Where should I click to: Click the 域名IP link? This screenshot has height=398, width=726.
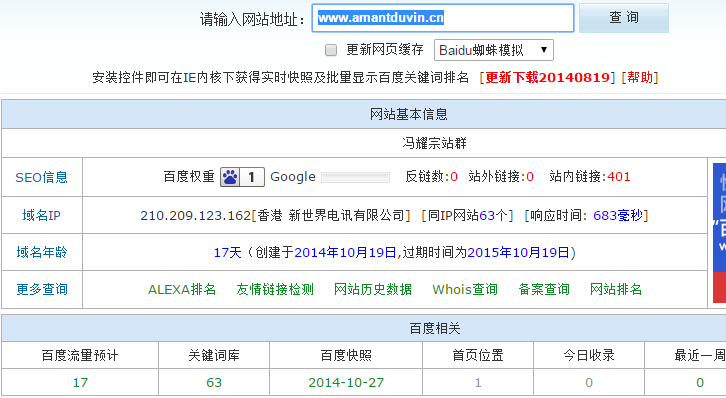(x=42, y=215)
